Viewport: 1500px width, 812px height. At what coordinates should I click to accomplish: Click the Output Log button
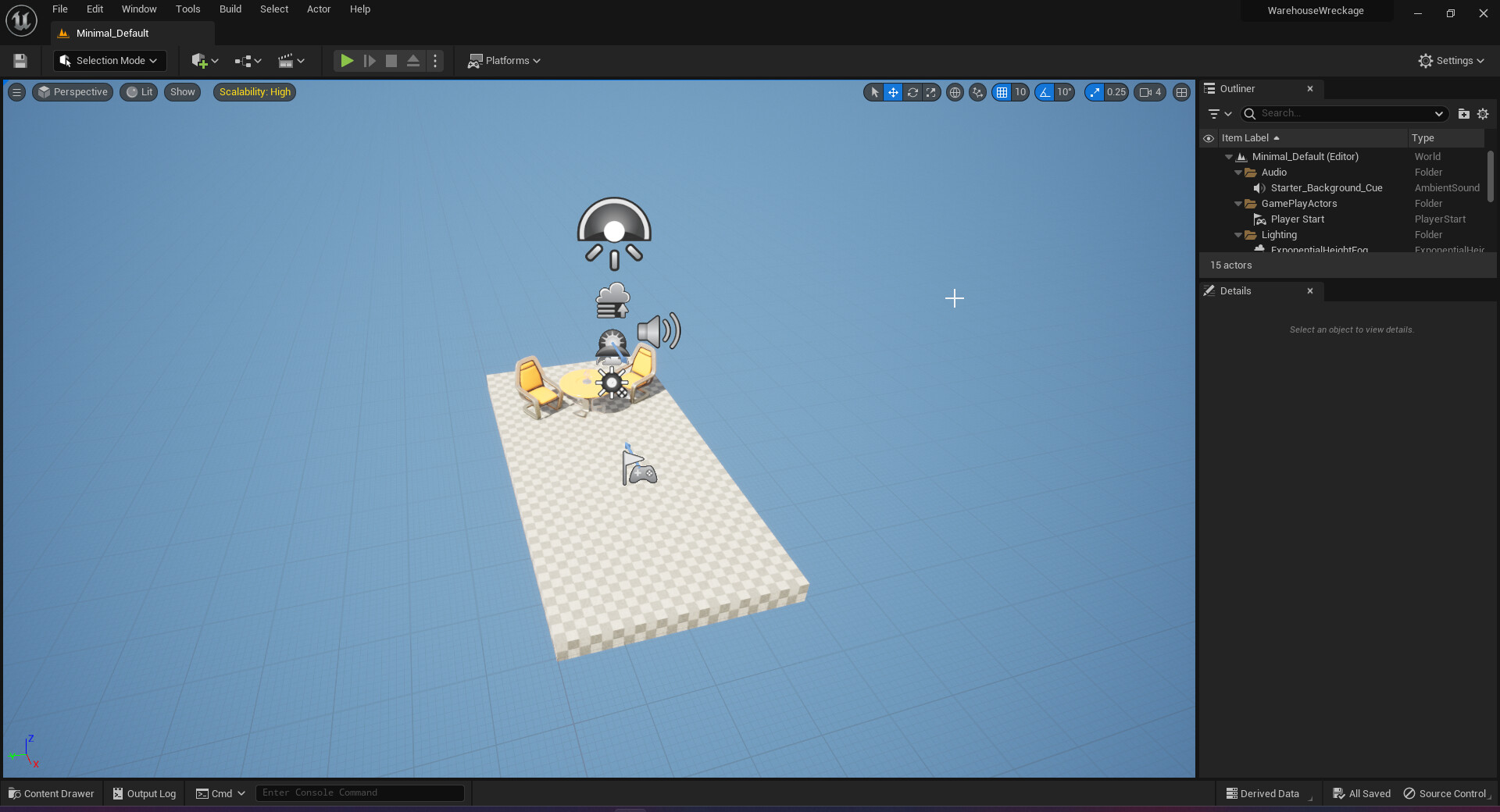(145, 793)
